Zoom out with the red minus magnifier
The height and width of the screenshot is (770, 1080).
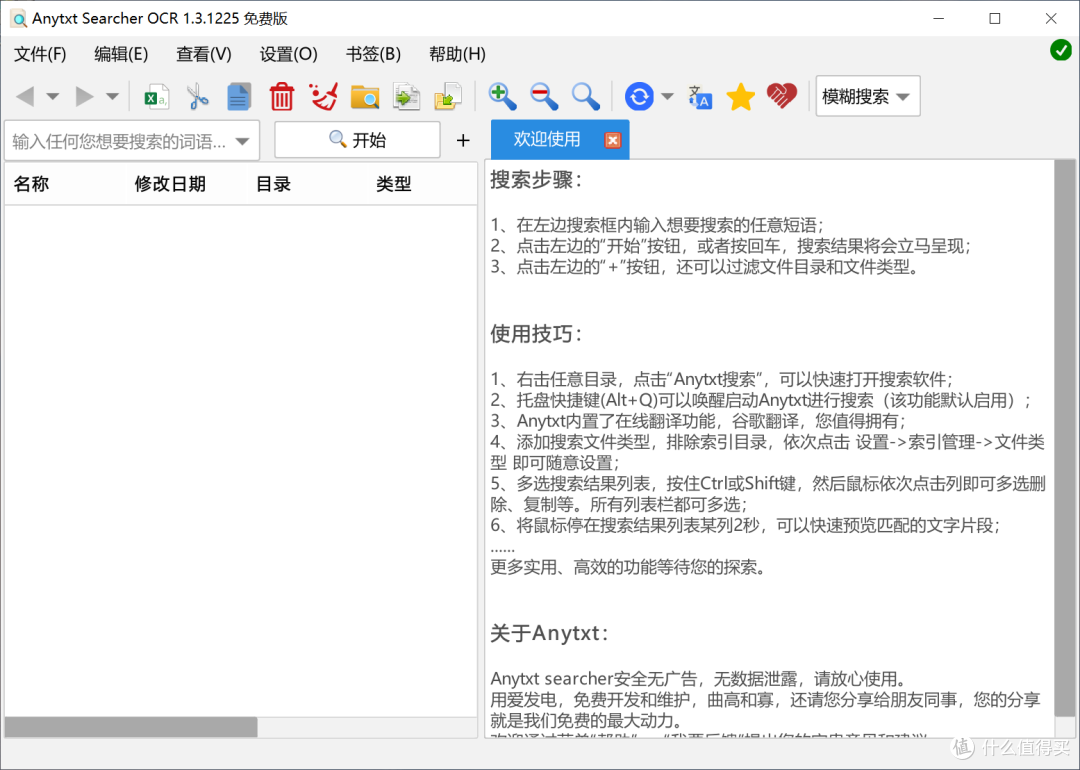pos(543,96)
